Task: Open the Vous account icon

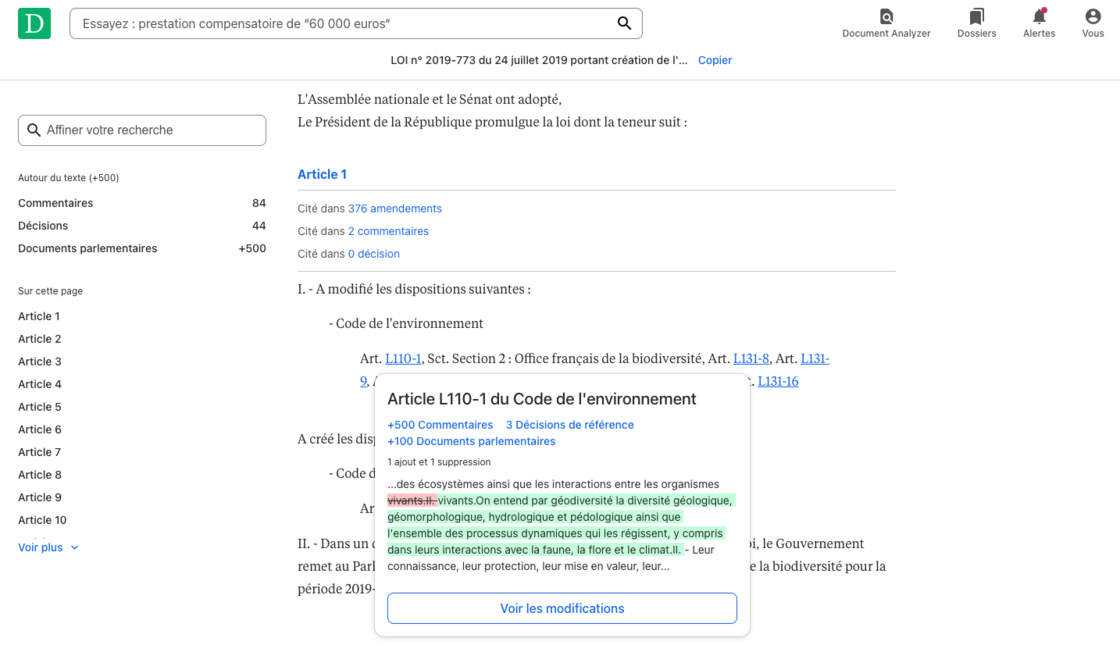Action: coord(1092,16)
